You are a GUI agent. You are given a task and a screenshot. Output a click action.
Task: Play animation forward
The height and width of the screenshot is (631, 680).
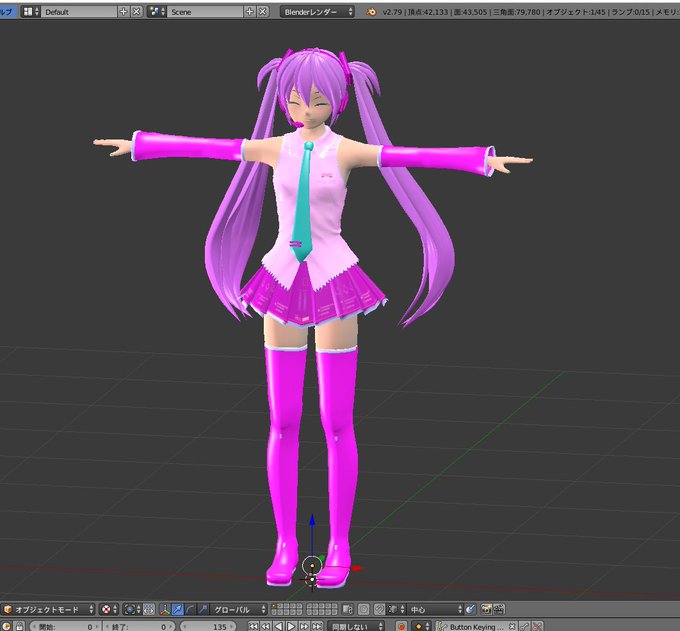[291, 627]
